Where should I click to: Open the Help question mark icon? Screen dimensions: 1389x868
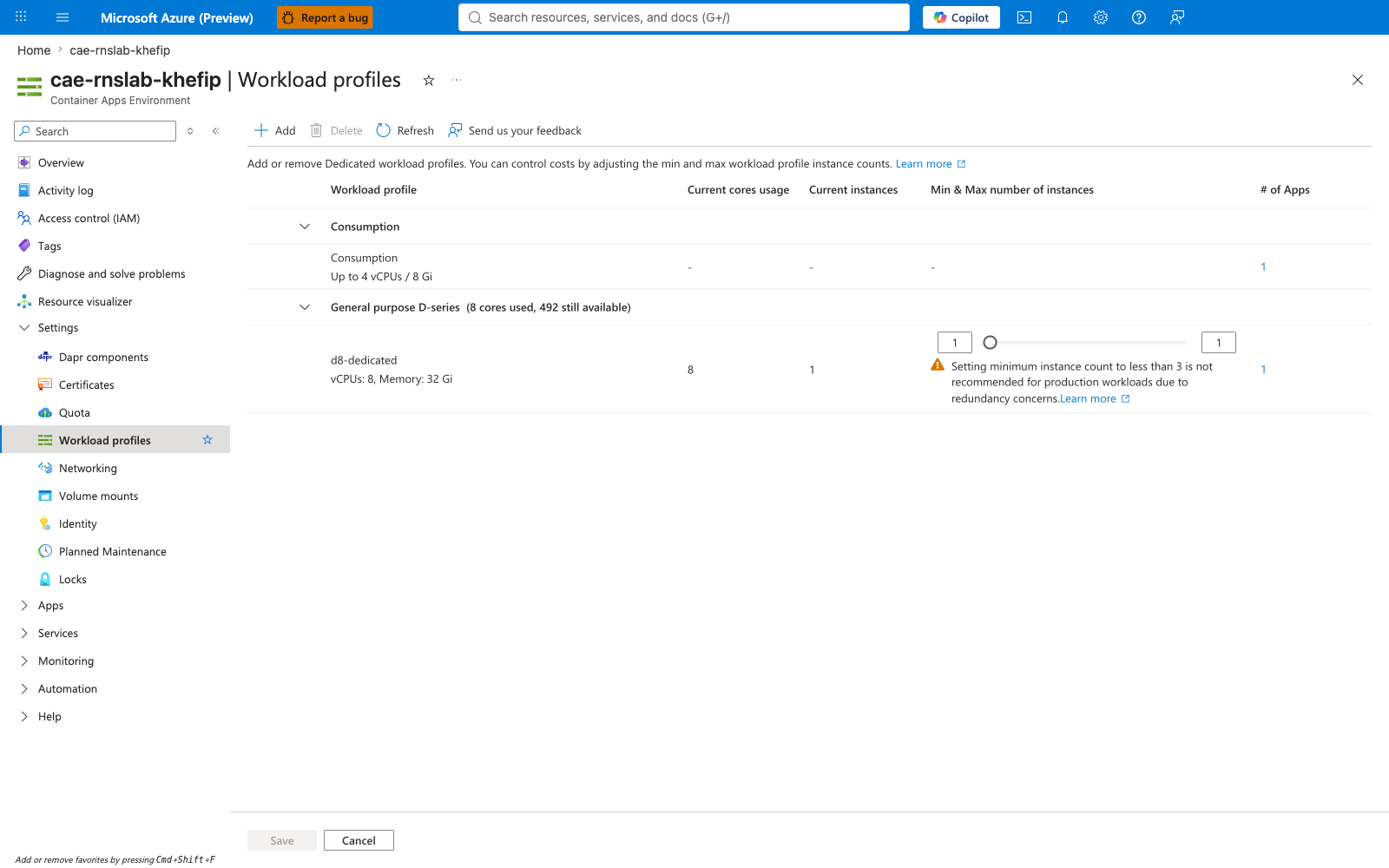coord(1139,17)
